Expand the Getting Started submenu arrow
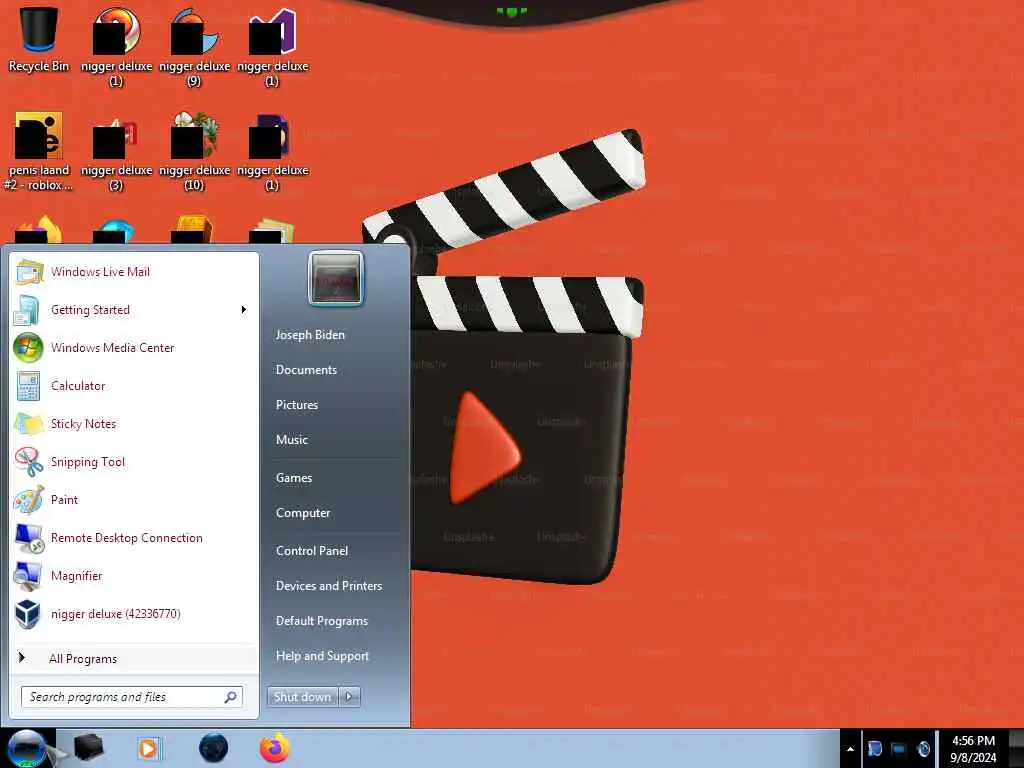The width and height of the screenshot is (1024, 768). (x=244, y=310)
